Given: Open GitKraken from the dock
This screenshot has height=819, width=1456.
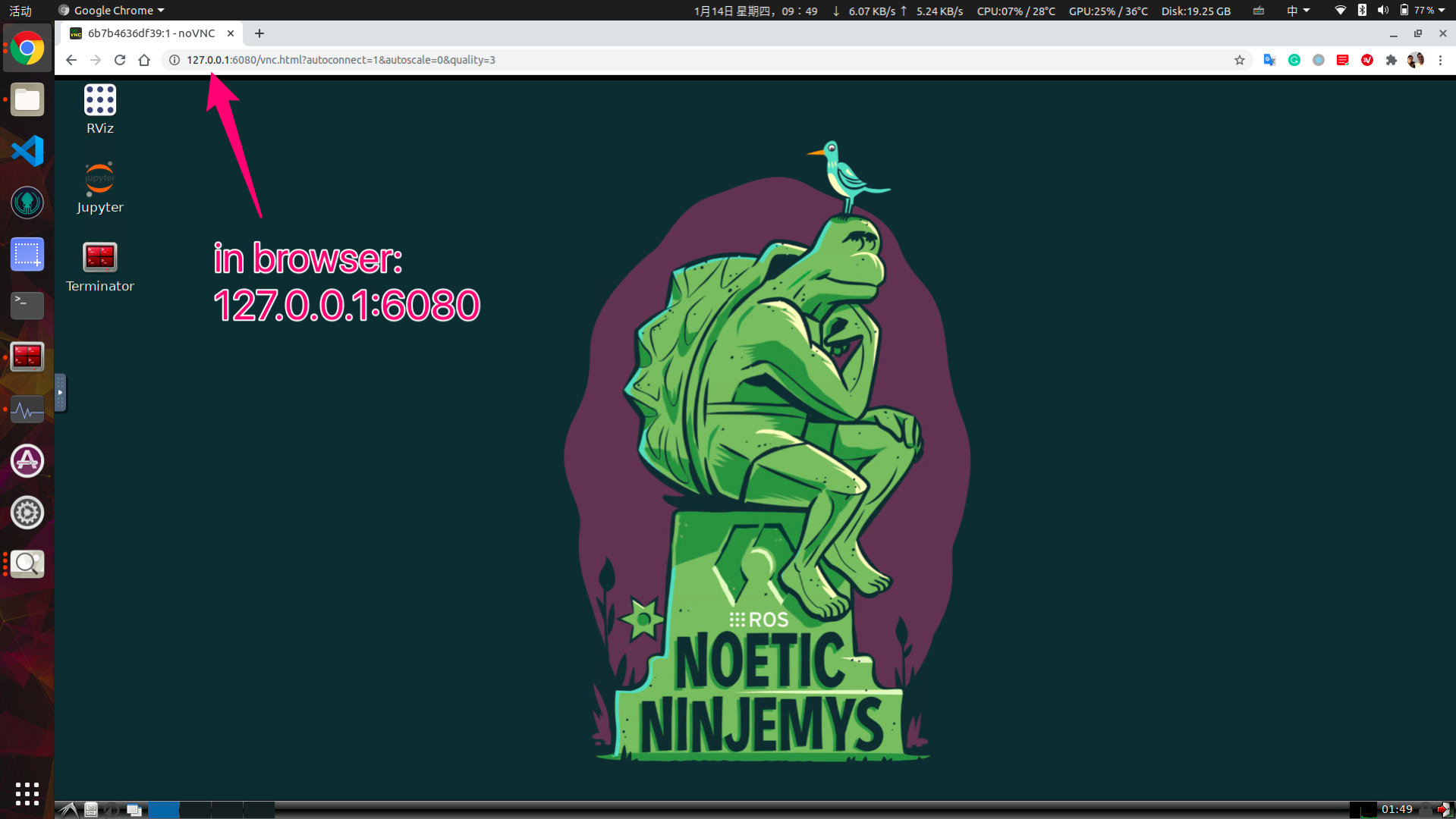Looking at the screenshot, I should pos(27,202).
